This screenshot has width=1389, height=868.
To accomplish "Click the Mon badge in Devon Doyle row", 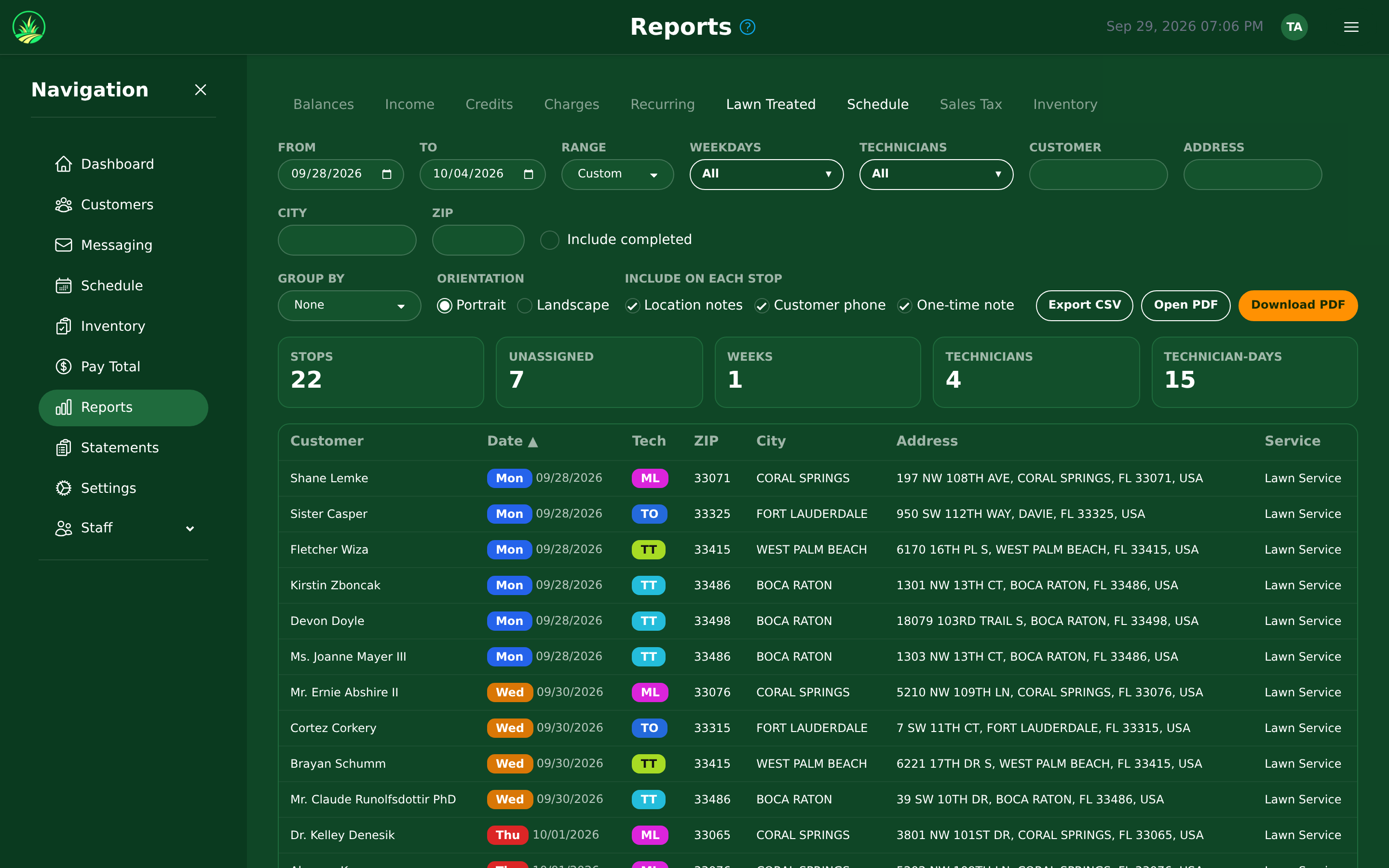I will [x=509, y=621].
